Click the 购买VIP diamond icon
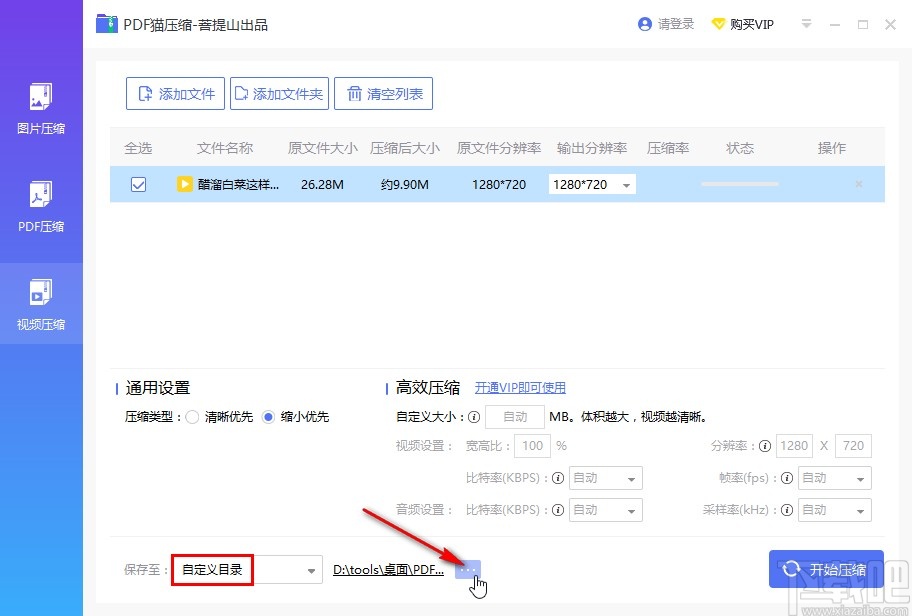 (x=719, y=24)
